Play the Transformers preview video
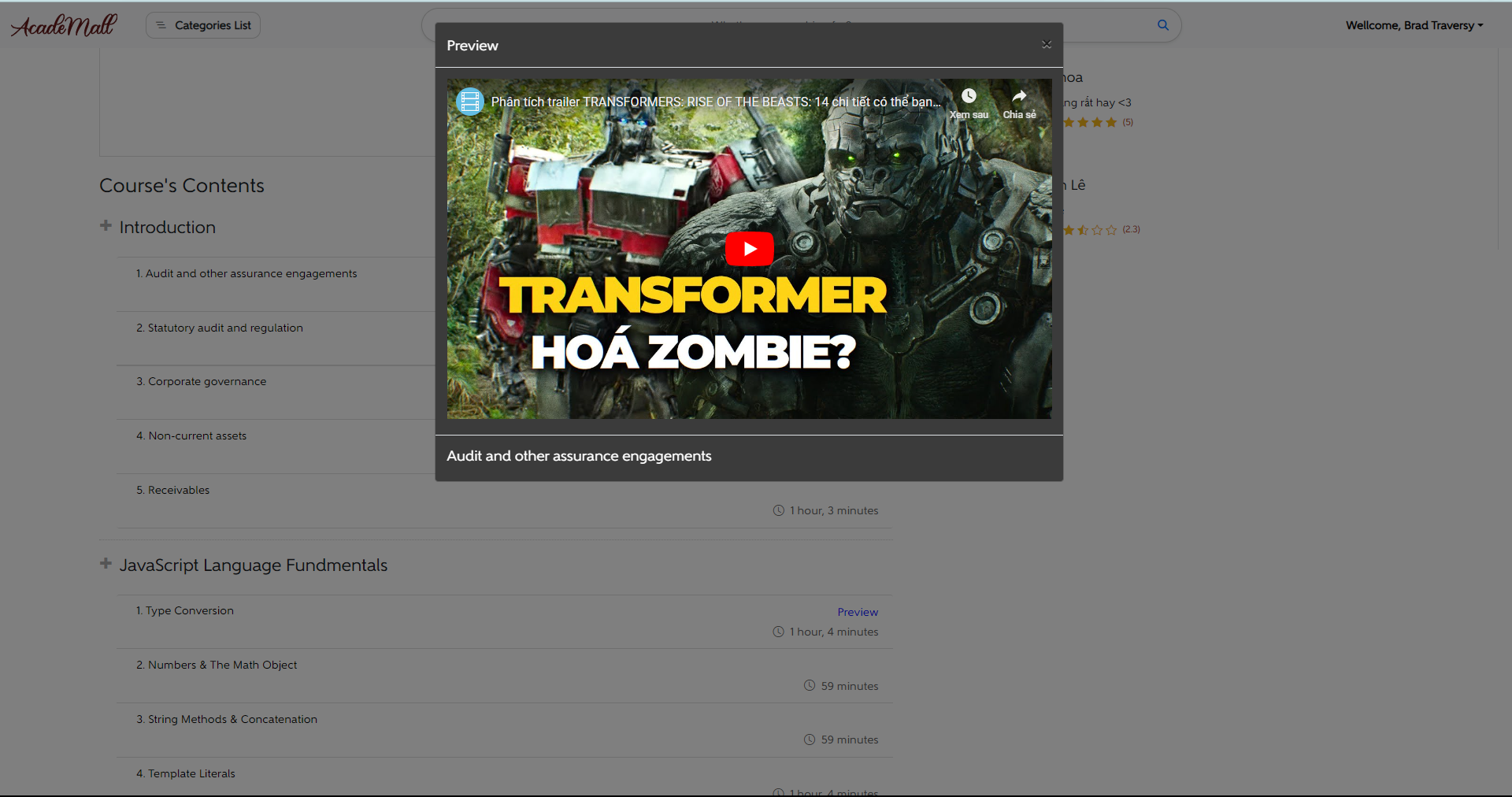This screenshot has width=1512, height=797. click(749, 248)
